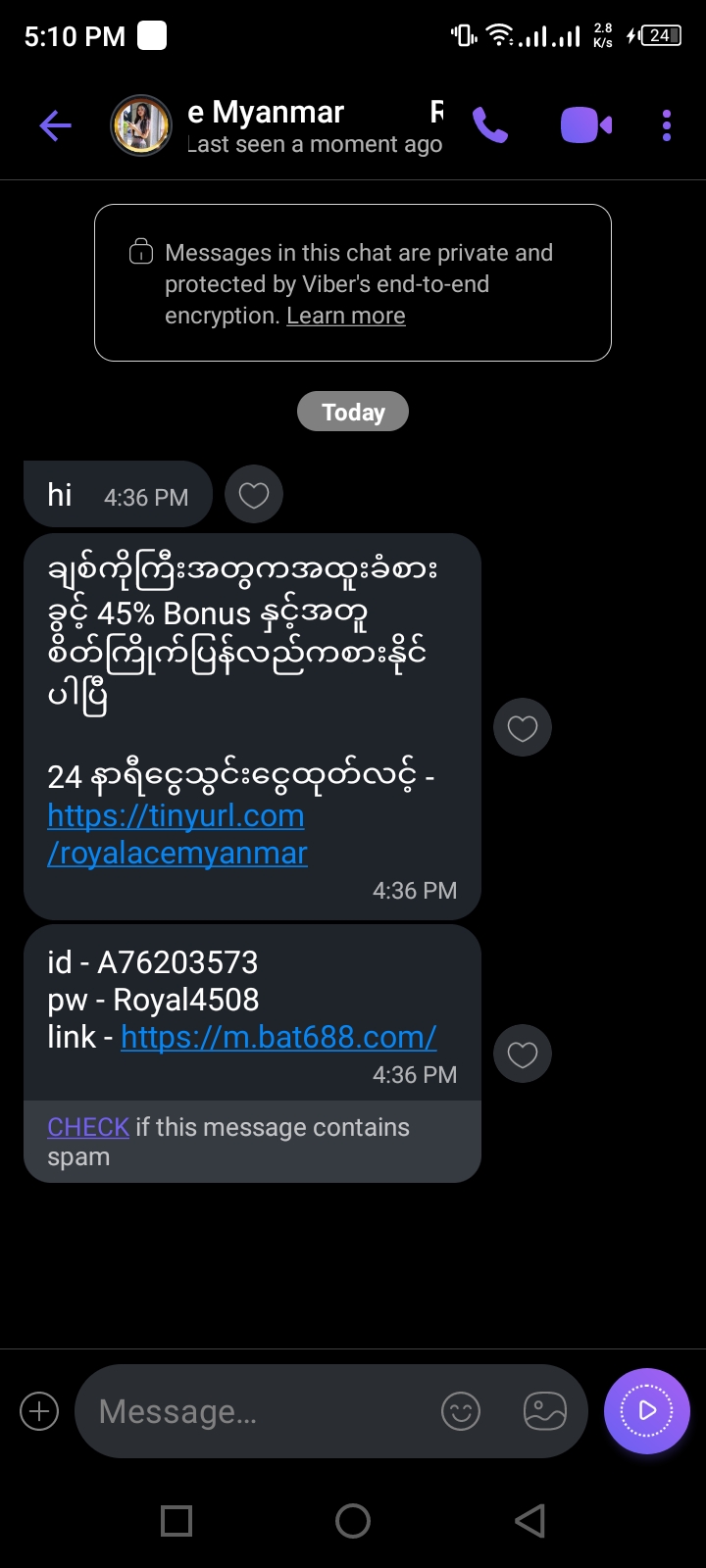Focus the Message input field
The image size is (706, 1568).
click(x=255, y=1411)
